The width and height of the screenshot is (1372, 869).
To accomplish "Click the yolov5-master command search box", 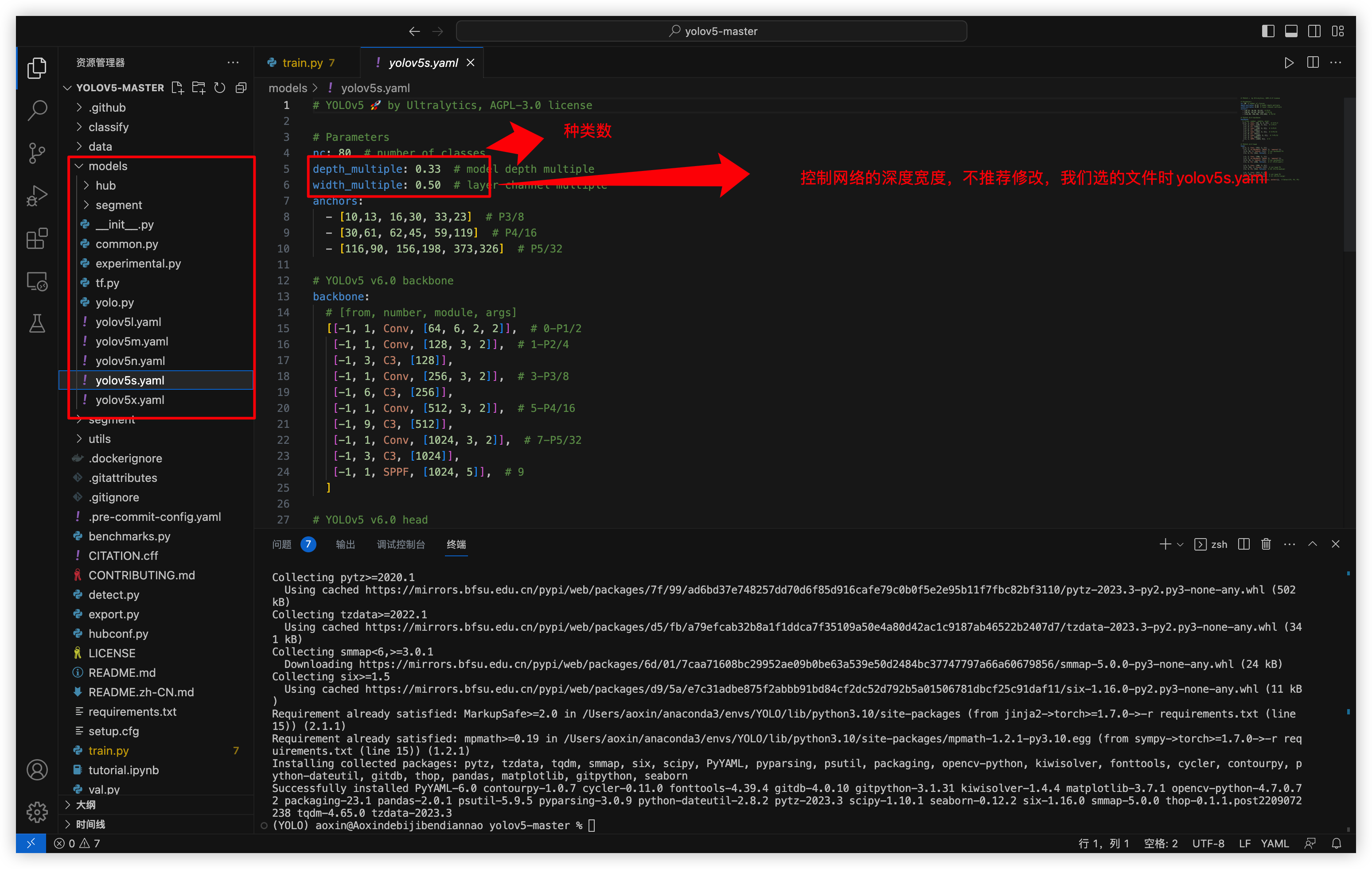I will pos(712,31).
